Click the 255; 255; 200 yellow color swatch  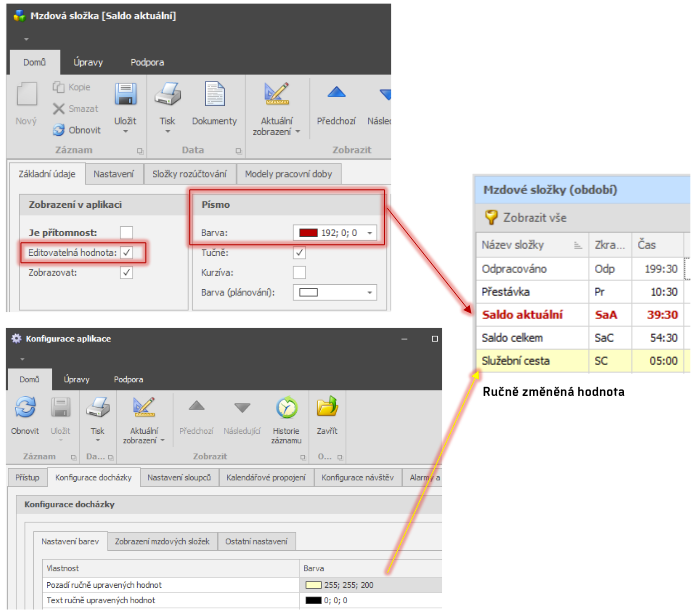coord(313,585)
